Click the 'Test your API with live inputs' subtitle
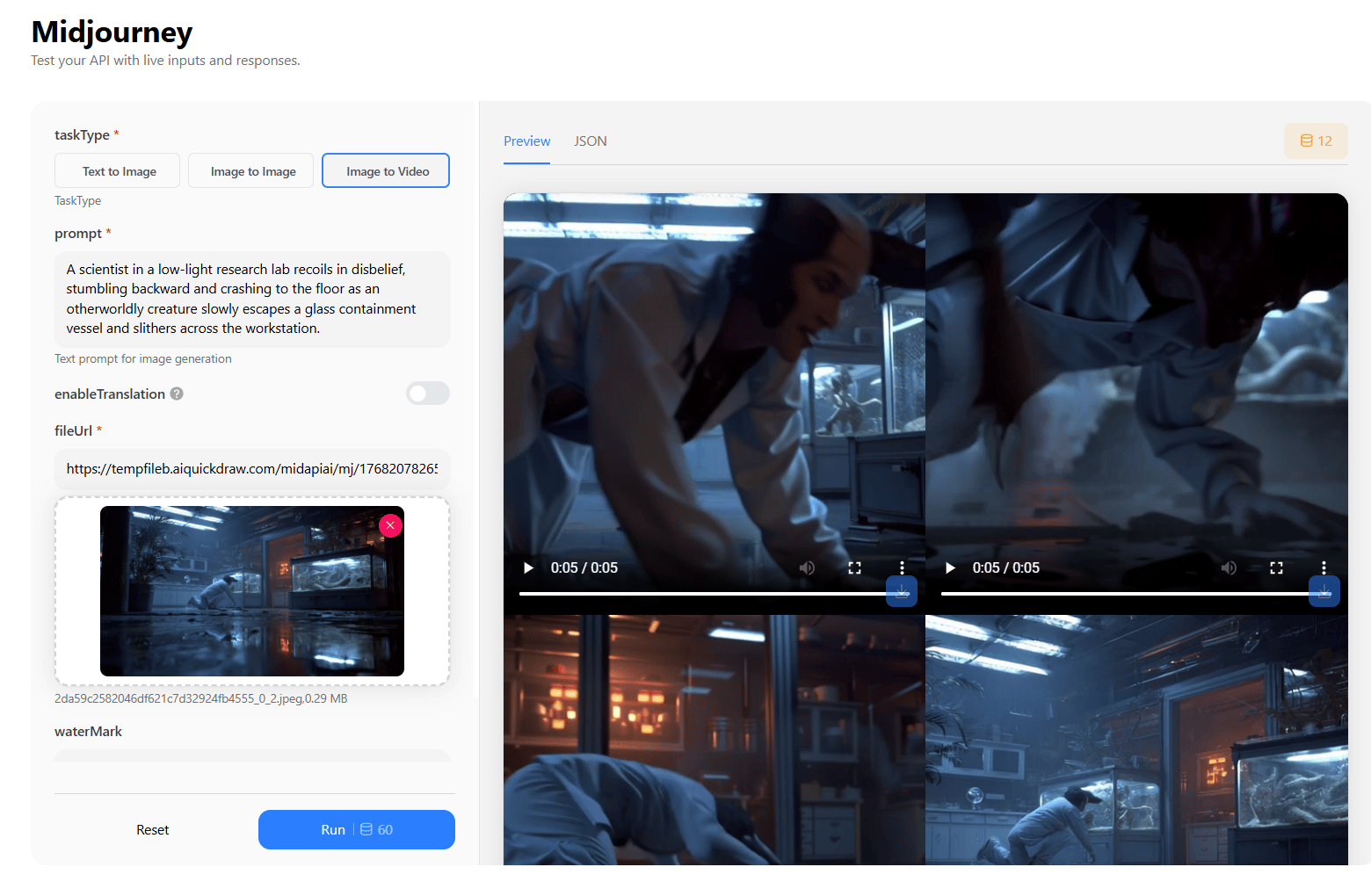Screen dimensions: 1371x896 click(x=165, y=61)
